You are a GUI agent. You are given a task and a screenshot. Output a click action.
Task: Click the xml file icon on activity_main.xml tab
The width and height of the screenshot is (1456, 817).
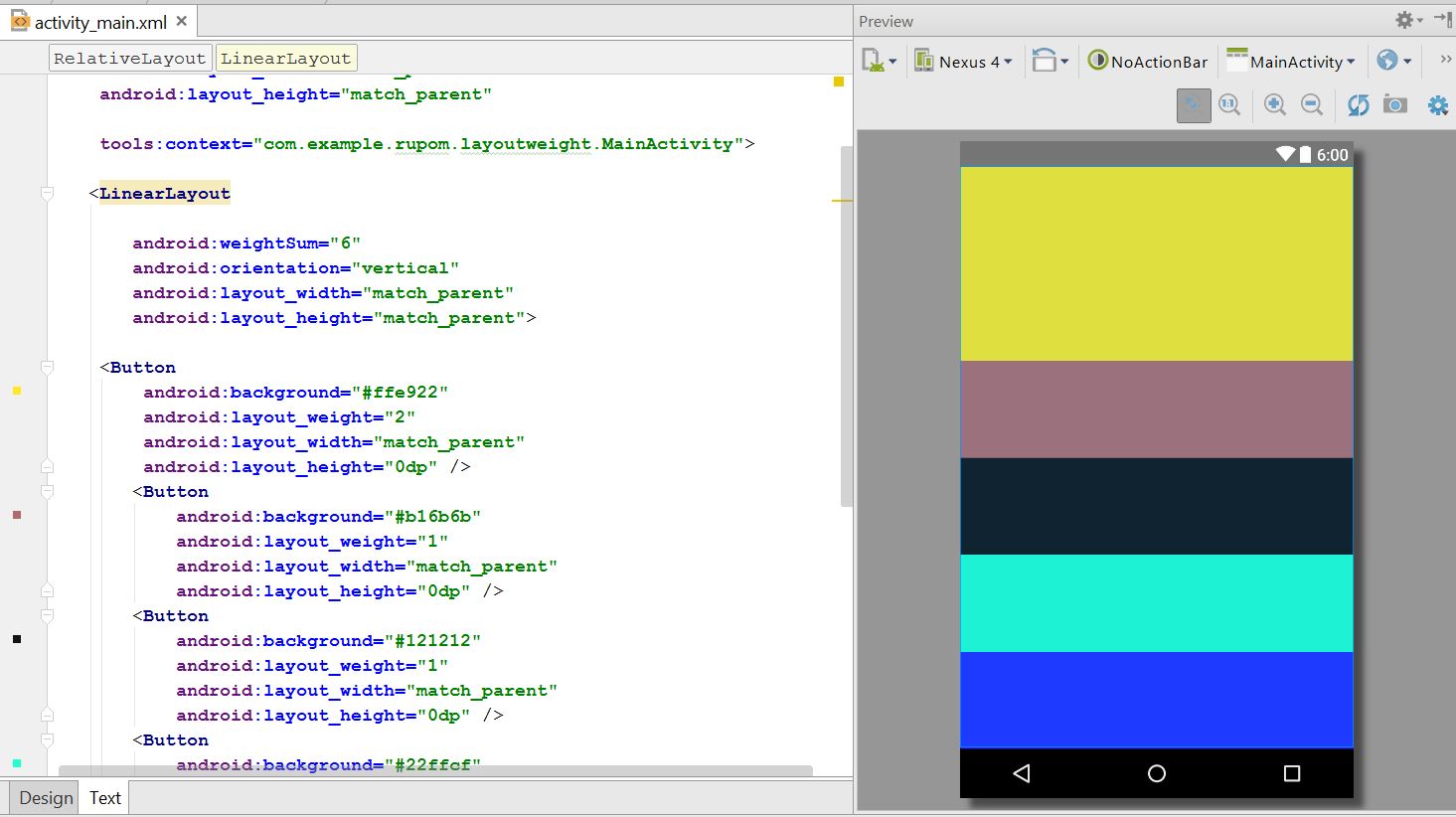tap(20, 21)
